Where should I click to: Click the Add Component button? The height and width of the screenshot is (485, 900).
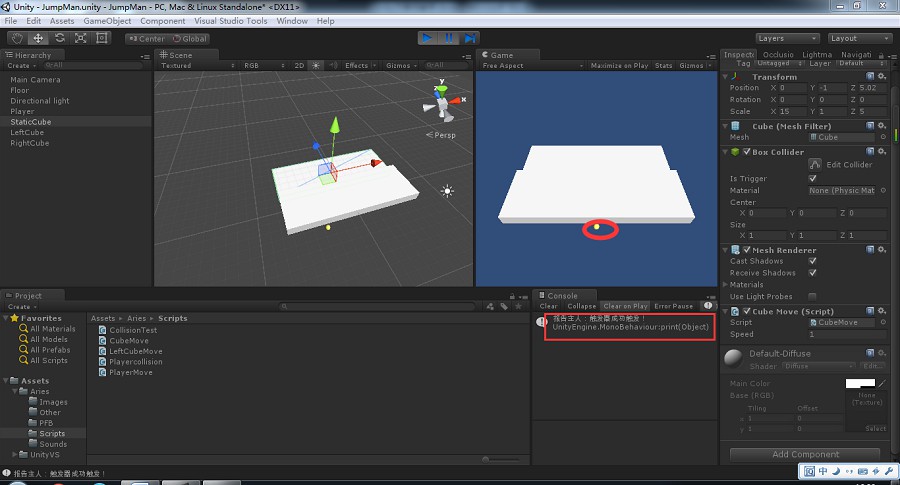pyautogui.click(x=805, y=454)
